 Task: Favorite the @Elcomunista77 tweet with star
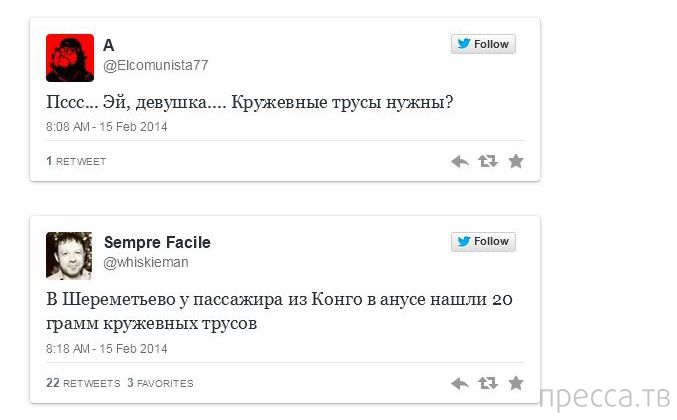click(516, 161)
